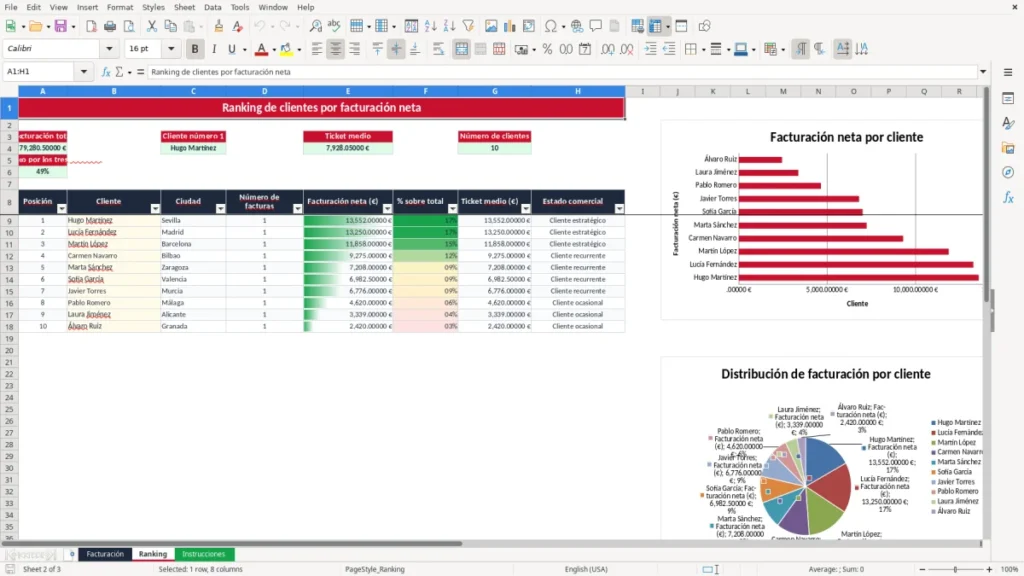The image size is (1024, 576).
Task: Click the Font Color red swatch
Action: pos(261,50)
